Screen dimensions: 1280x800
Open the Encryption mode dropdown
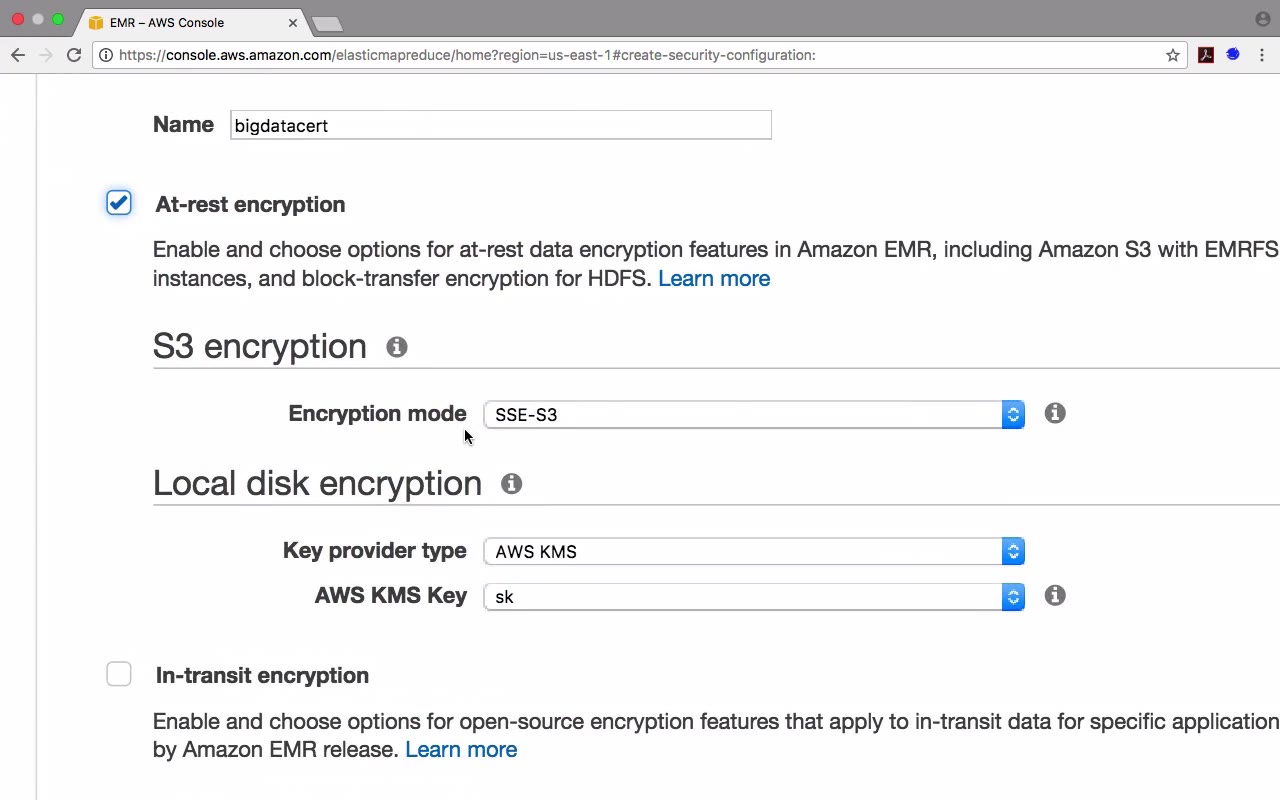click(x=753, y=414)
